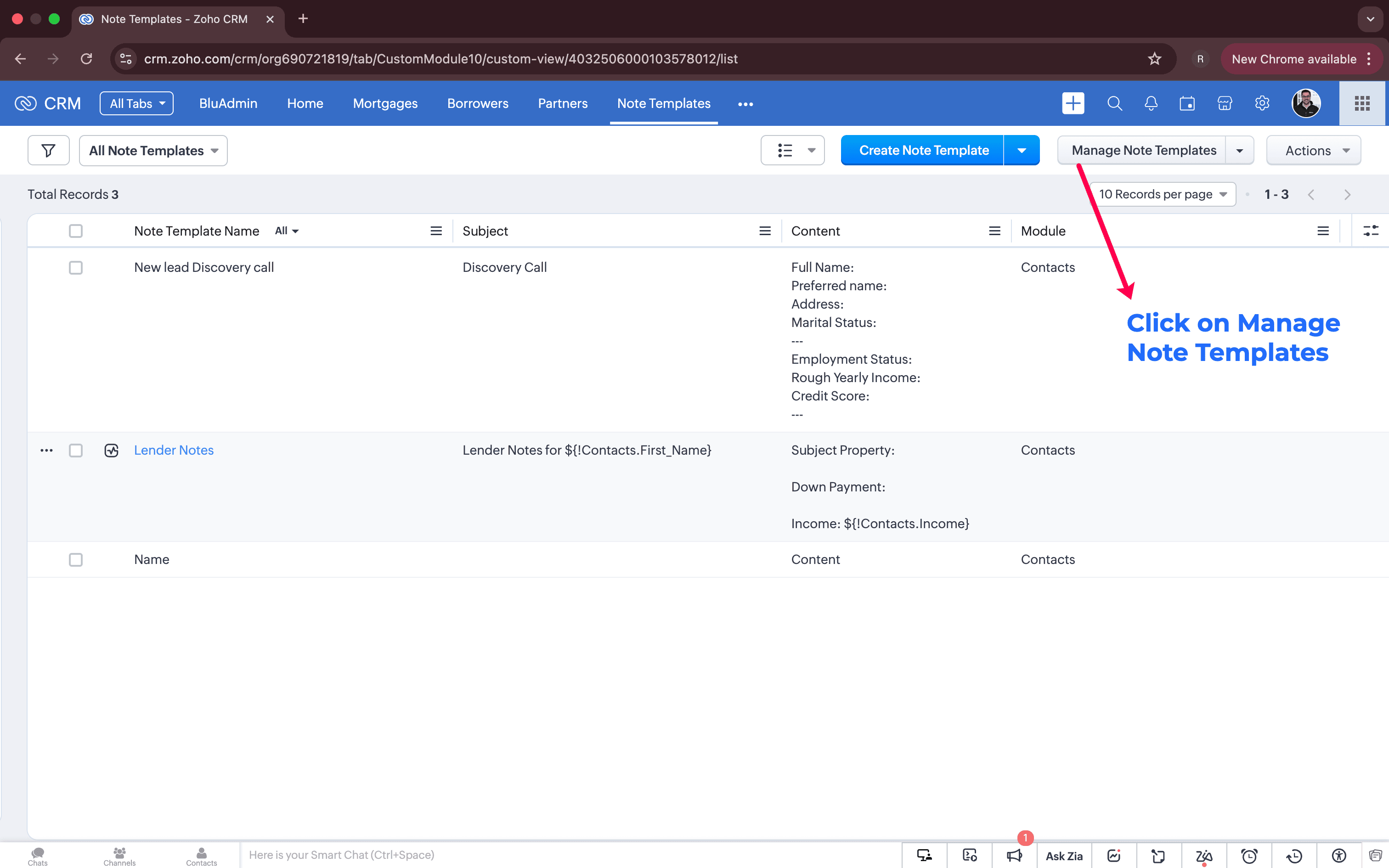Screen dimensions: 1389x868
Task: Open the reminders alarm clock icon
Action: tap(1249, 855)
